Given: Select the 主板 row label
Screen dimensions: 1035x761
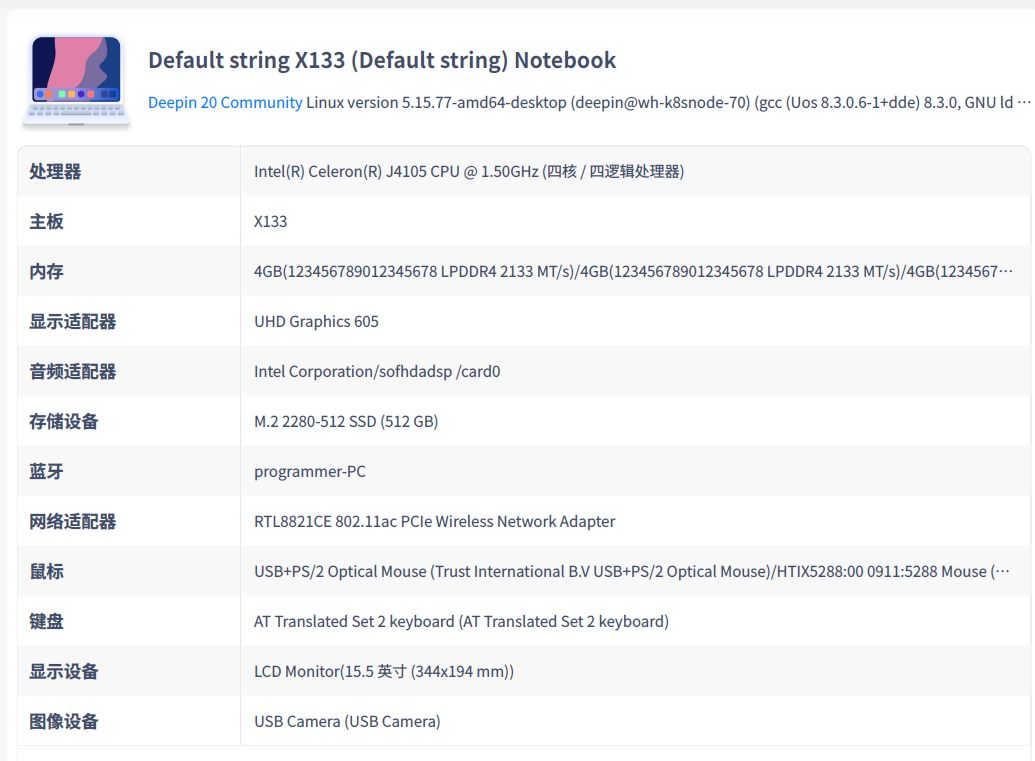Looking at the screenshot, I should pyautogui.click(x=46, y=222).
